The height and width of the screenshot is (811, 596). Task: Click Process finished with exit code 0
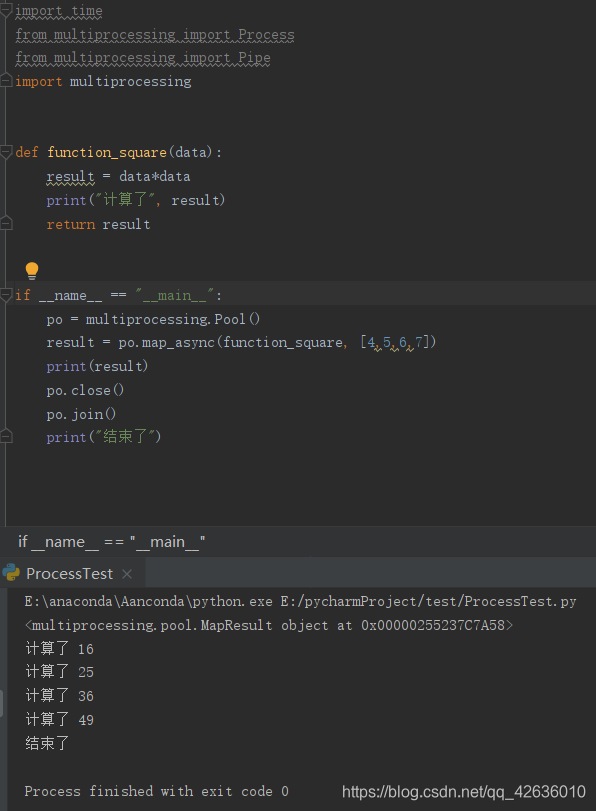(x=157, y=791)
